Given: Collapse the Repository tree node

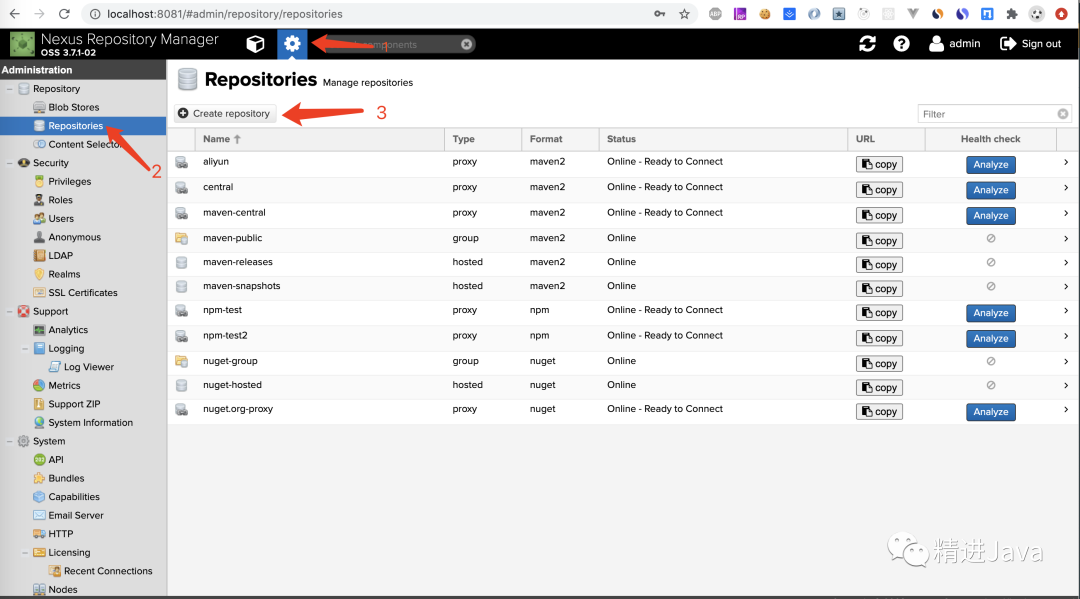Looking at the screenshot, I should [x=10, y=89].
